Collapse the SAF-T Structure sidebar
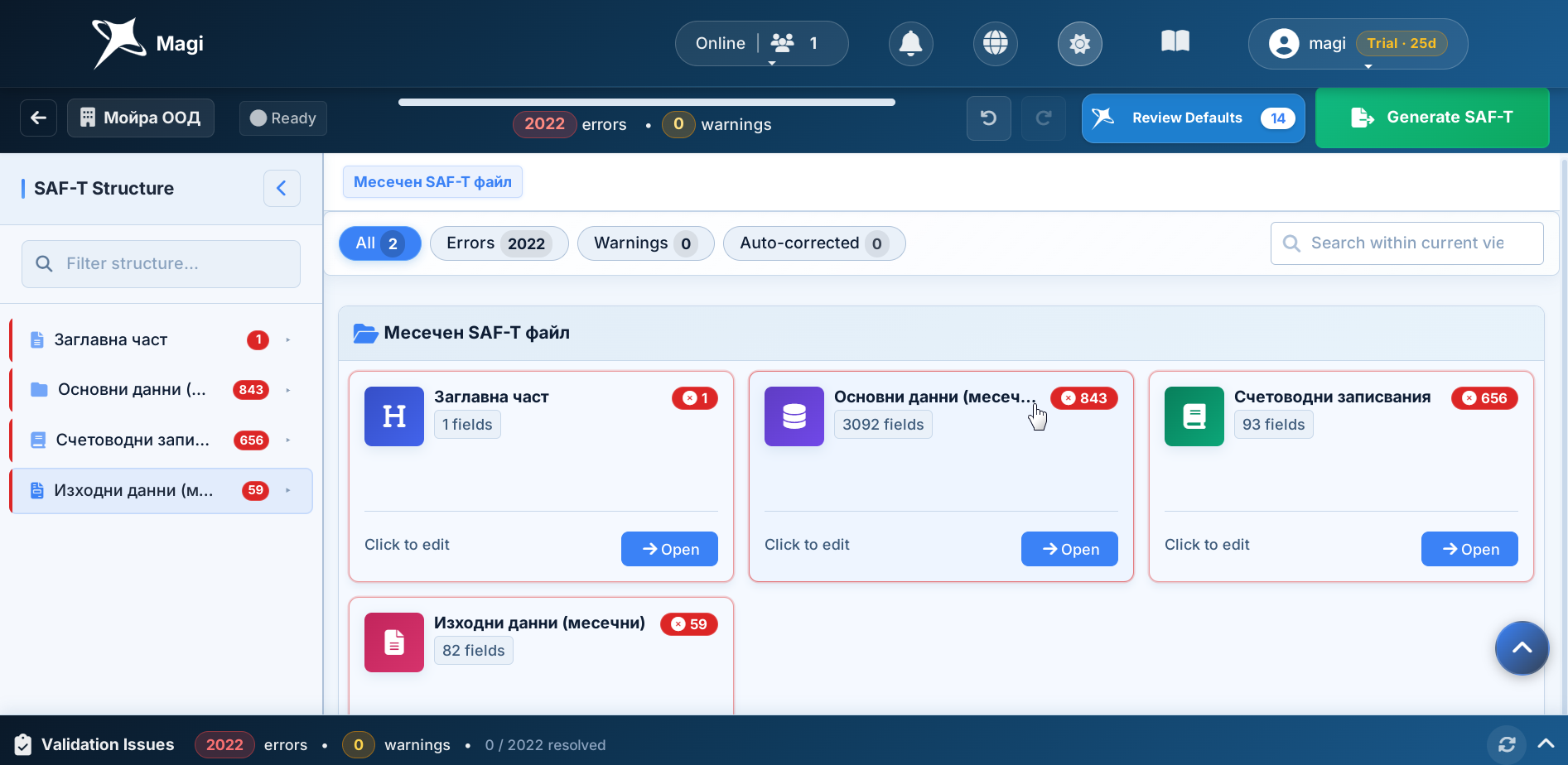 point(282,188)
